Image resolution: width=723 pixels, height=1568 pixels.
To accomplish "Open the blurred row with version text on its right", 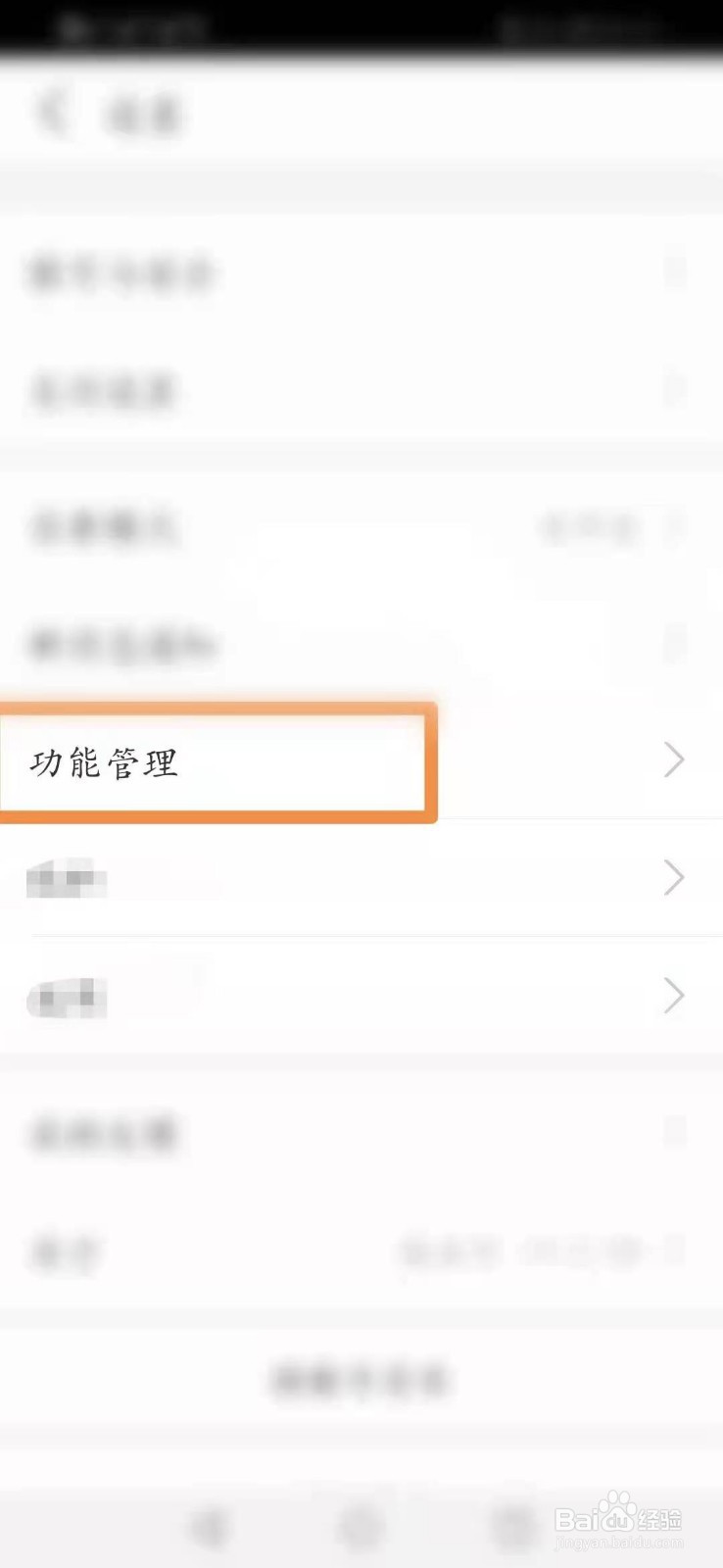I will tap(361, 1251).
